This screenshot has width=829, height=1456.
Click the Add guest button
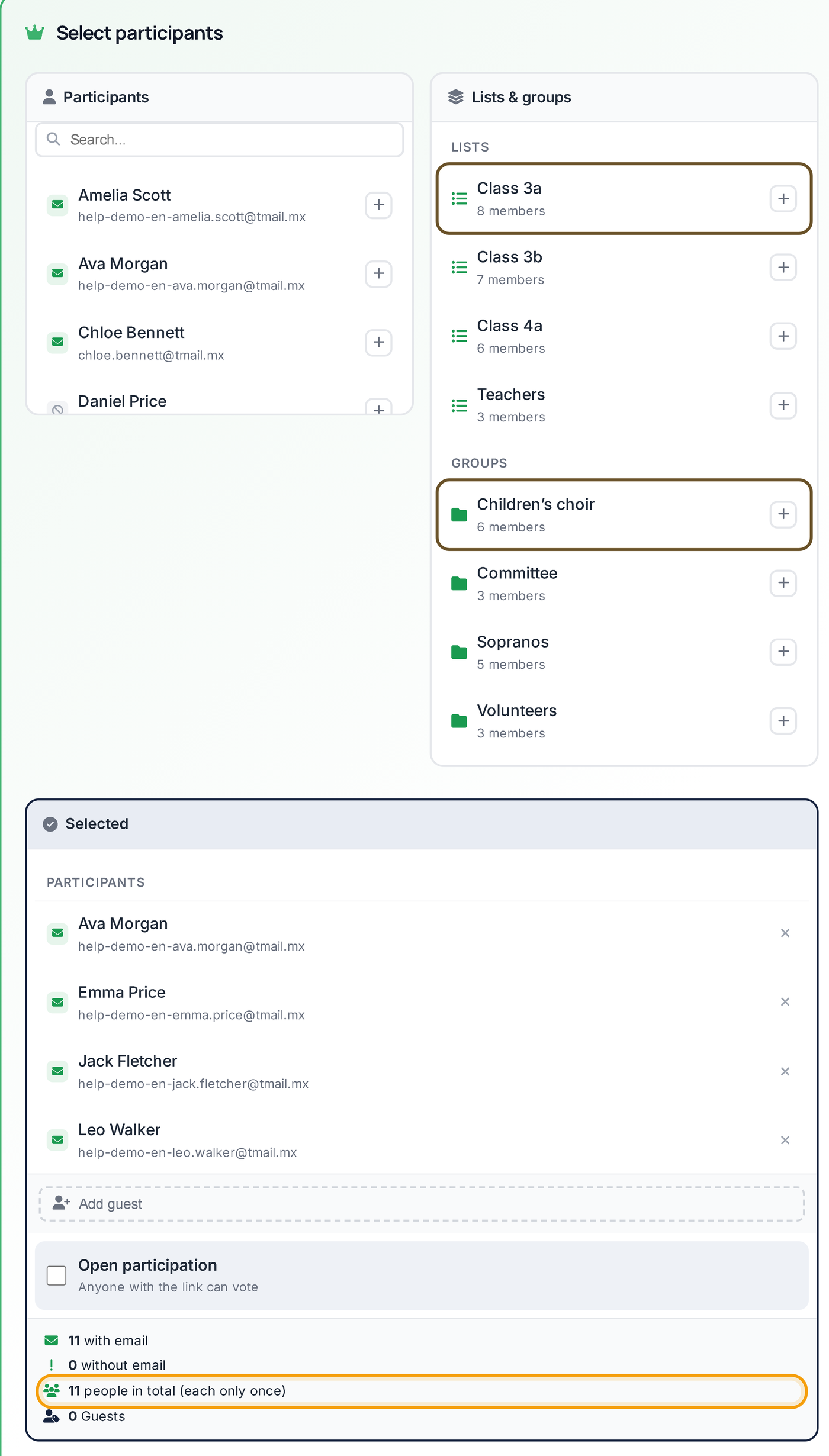[x=422, y=1204]
